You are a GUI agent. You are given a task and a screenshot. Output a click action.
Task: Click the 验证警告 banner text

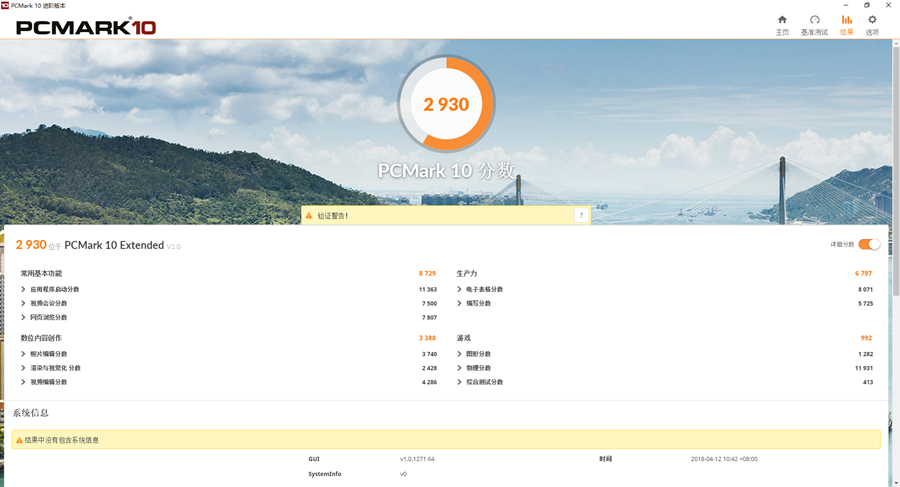tap(333, 215)
